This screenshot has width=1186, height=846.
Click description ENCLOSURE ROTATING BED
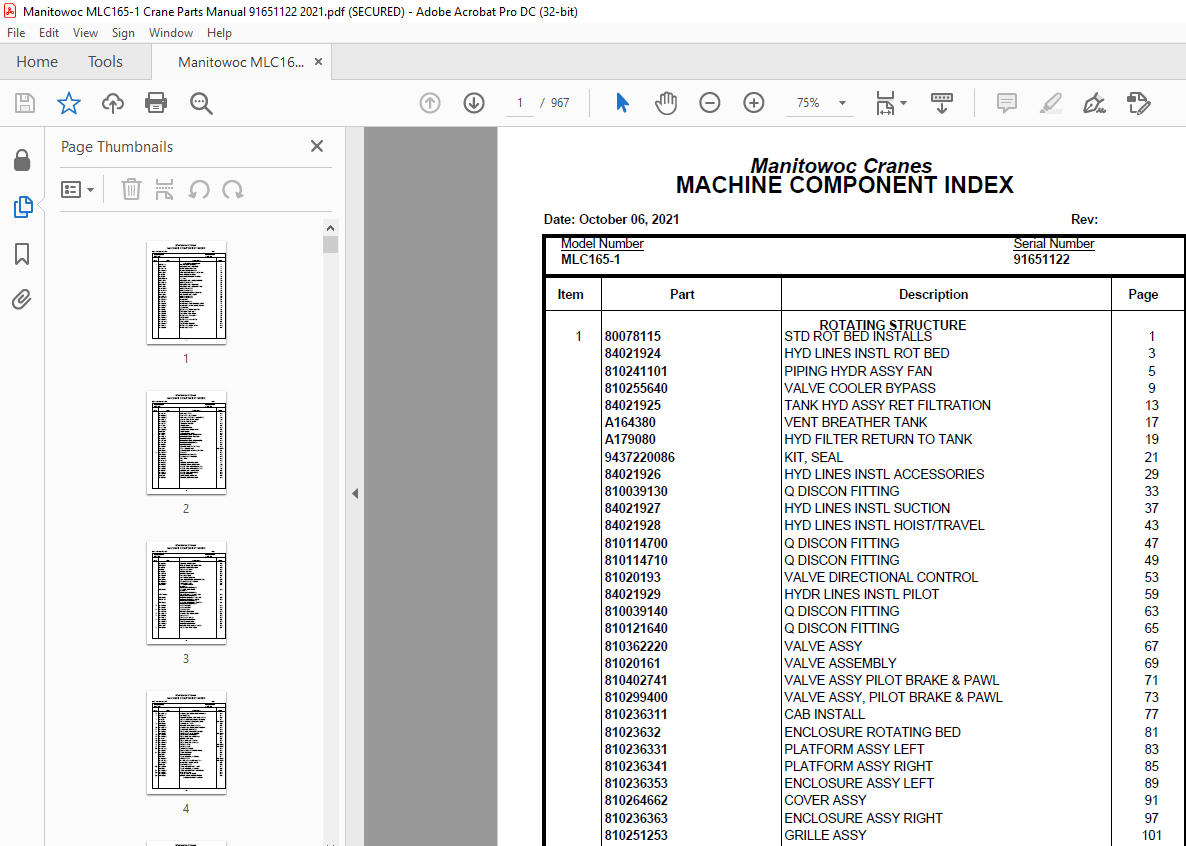[872, 732]
